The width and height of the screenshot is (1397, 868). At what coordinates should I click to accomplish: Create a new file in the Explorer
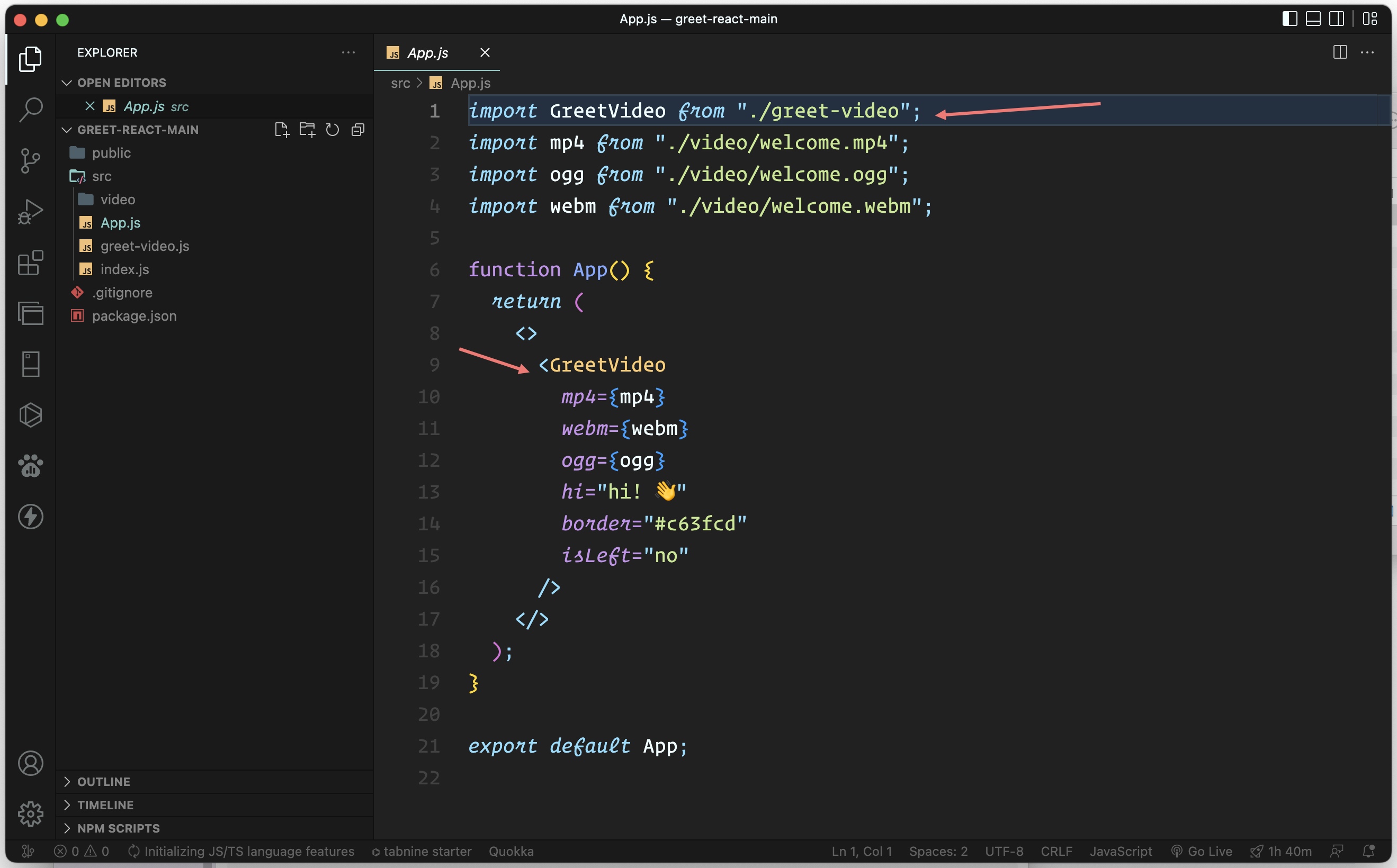tap(282, 129)
